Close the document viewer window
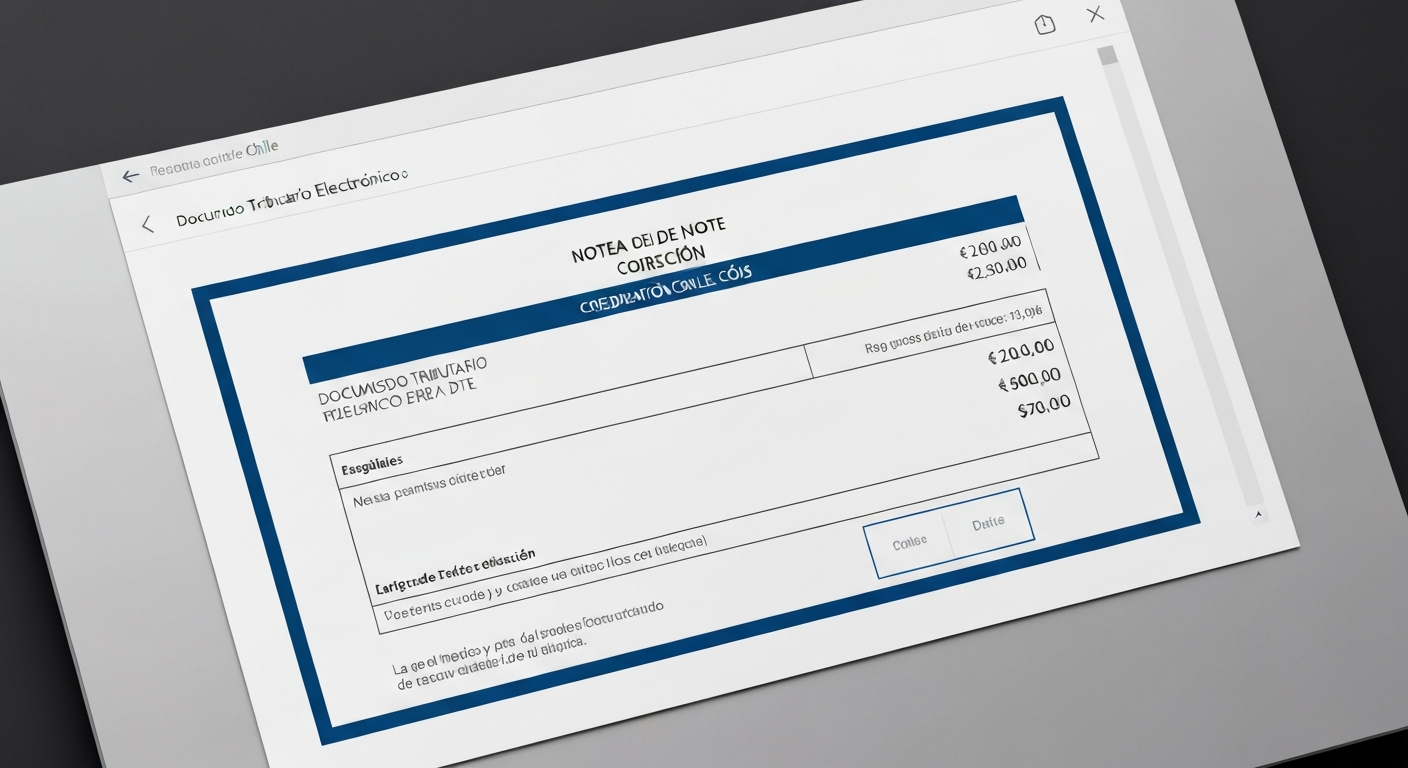 pos(1096,14)
